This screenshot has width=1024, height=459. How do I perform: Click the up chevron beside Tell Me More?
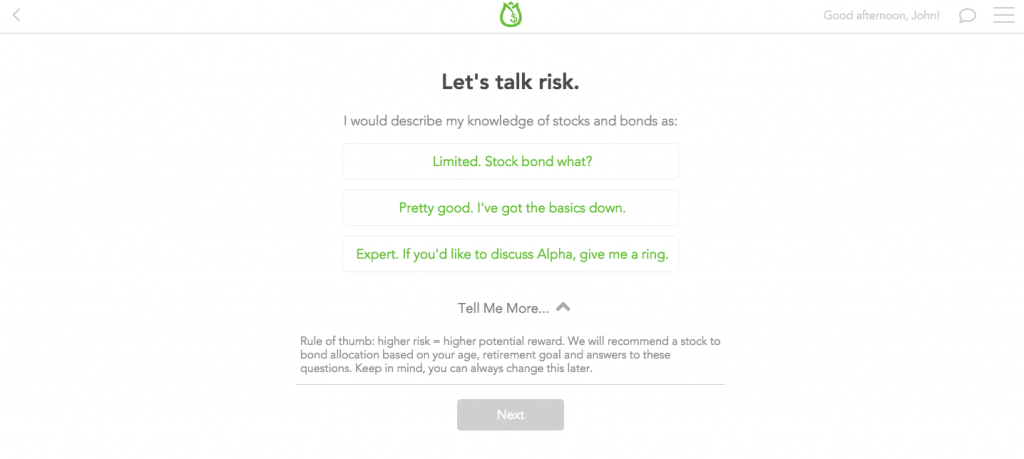(x=563, y=307)
